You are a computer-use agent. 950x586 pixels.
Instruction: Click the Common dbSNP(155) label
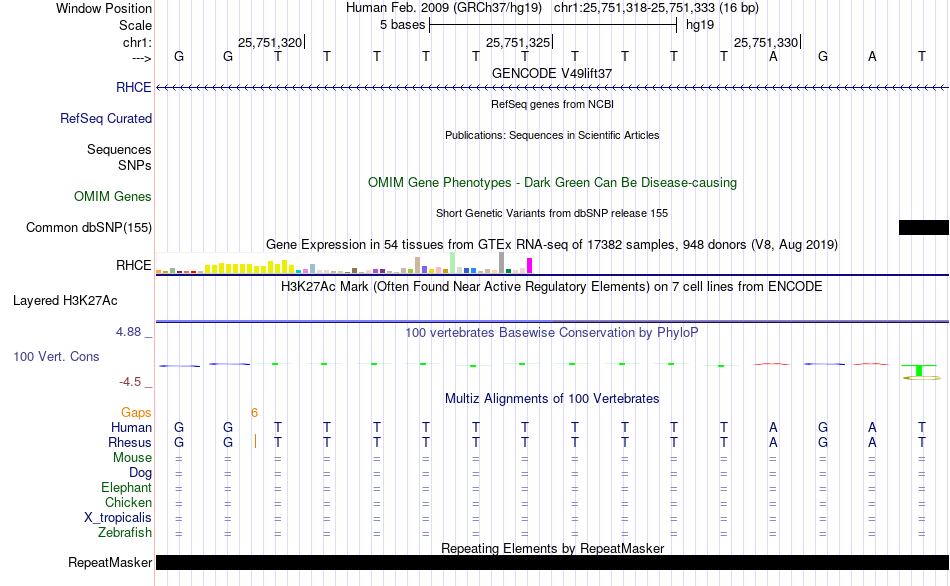pyautogui.click(x=88, y=227)
